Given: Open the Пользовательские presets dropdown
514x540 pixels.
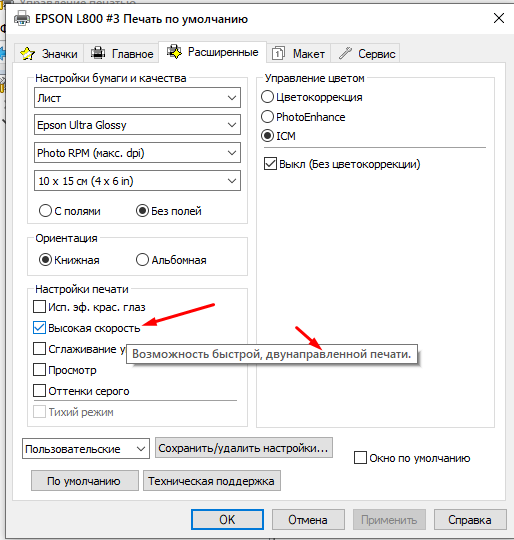Looking at the screenshot, I should click(x=86, y=449).
